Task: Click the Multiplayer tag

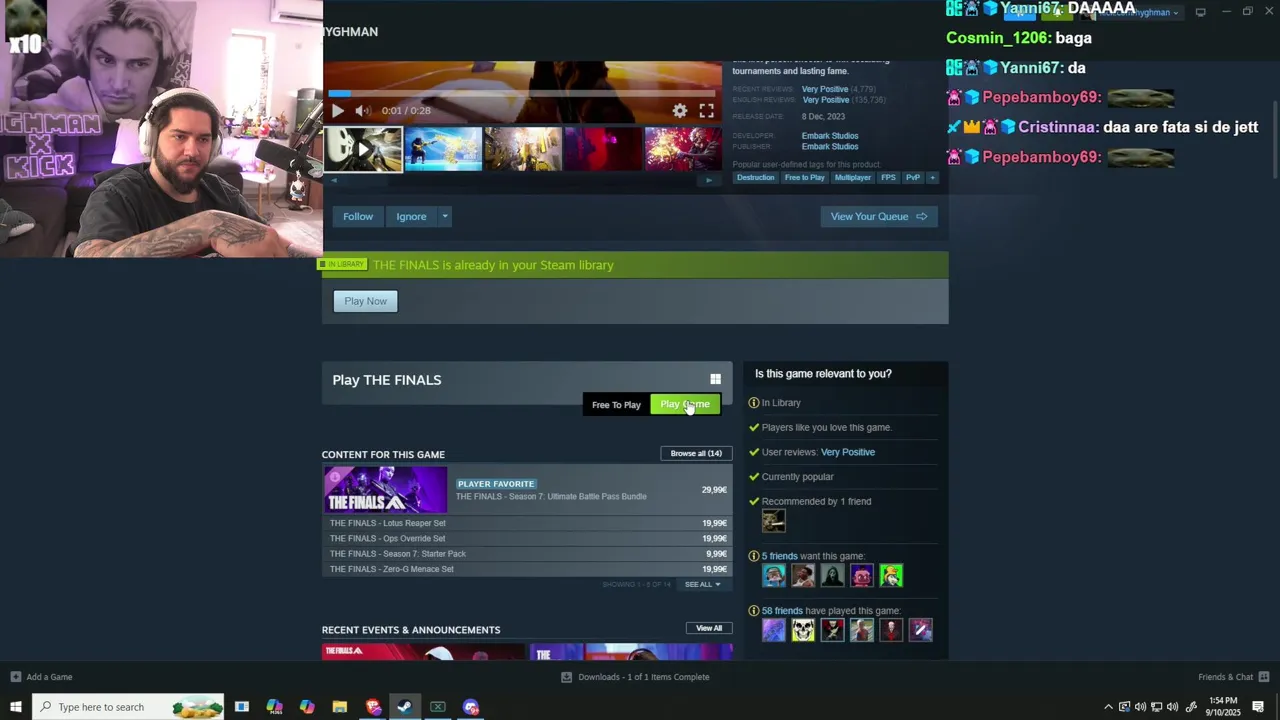Action: coord(853,178)
